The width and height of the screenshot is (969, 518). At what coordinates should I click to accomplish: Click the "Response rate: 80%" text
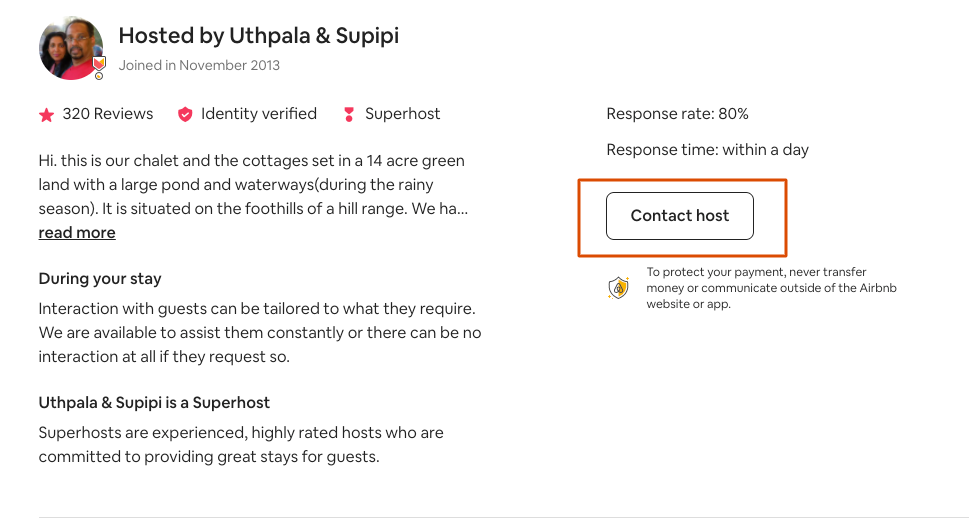(677, 114)
